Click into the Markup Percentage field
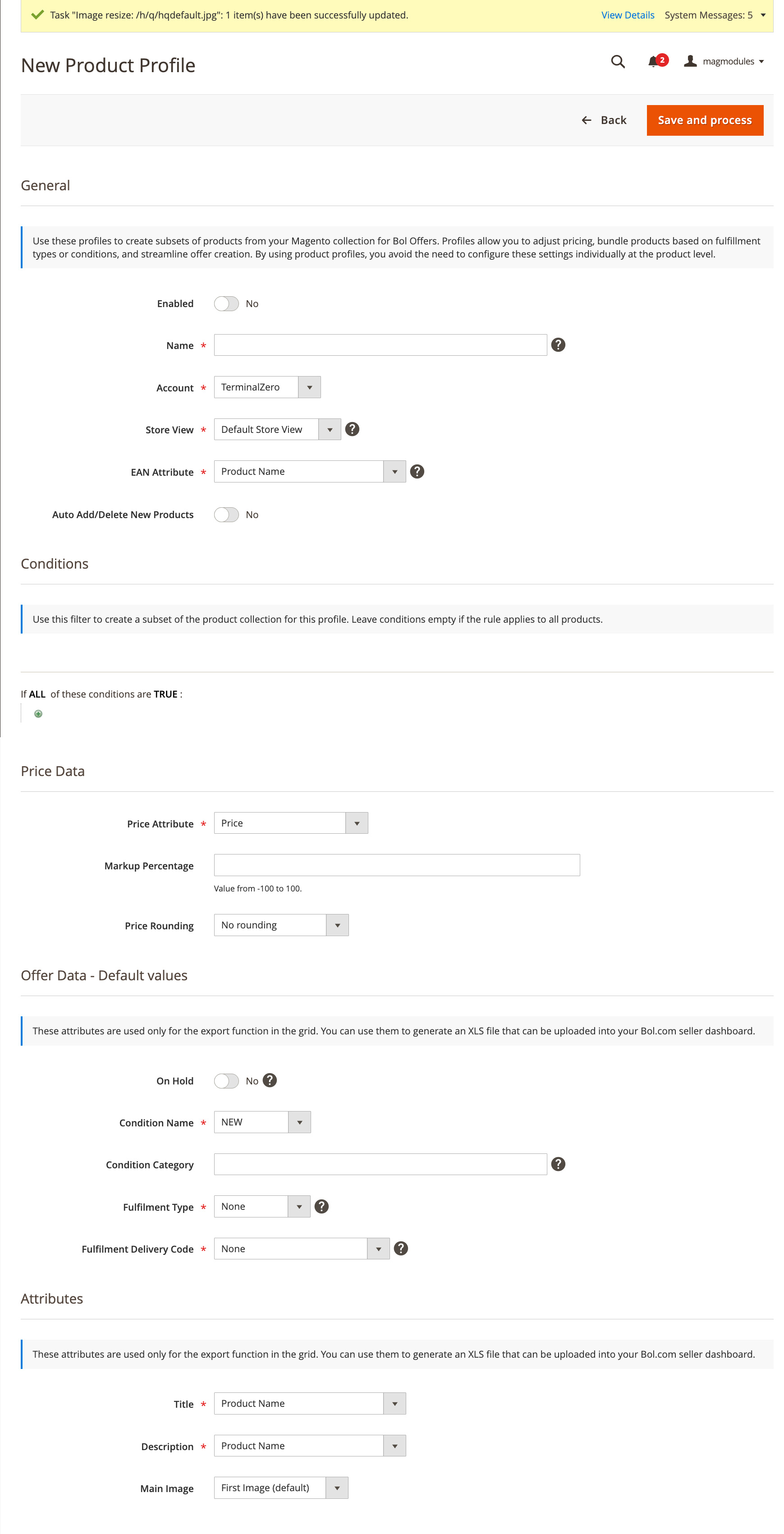This screenshot has width=784, height=1534. (396, 865)
